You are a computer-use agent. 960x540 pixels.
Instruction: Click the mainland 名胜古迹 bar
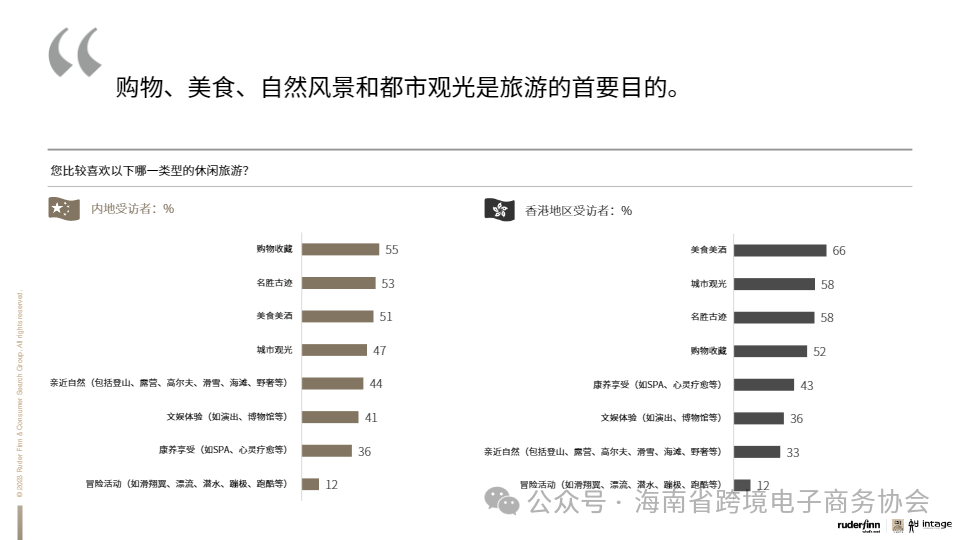point(339,283)
